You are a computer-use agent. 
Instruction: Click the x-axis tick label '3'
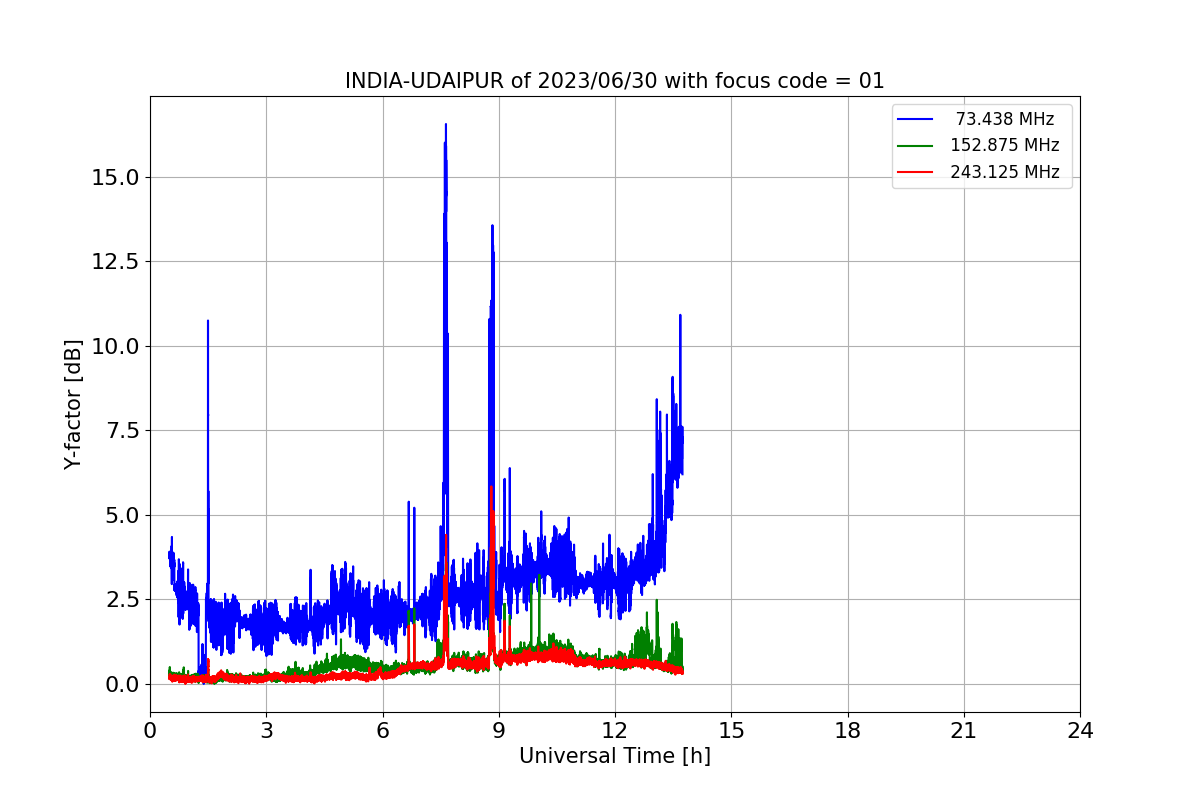coord(266,731)
